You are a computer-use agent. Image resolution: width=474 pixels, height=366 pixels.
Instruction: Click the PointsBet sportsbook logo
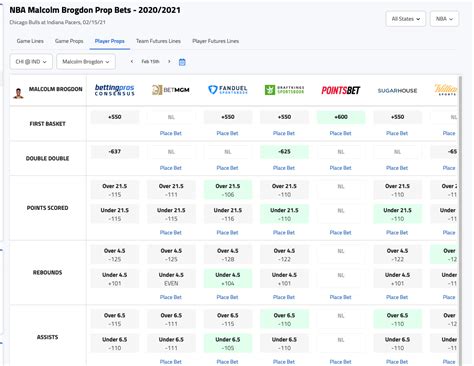[341, 90]
